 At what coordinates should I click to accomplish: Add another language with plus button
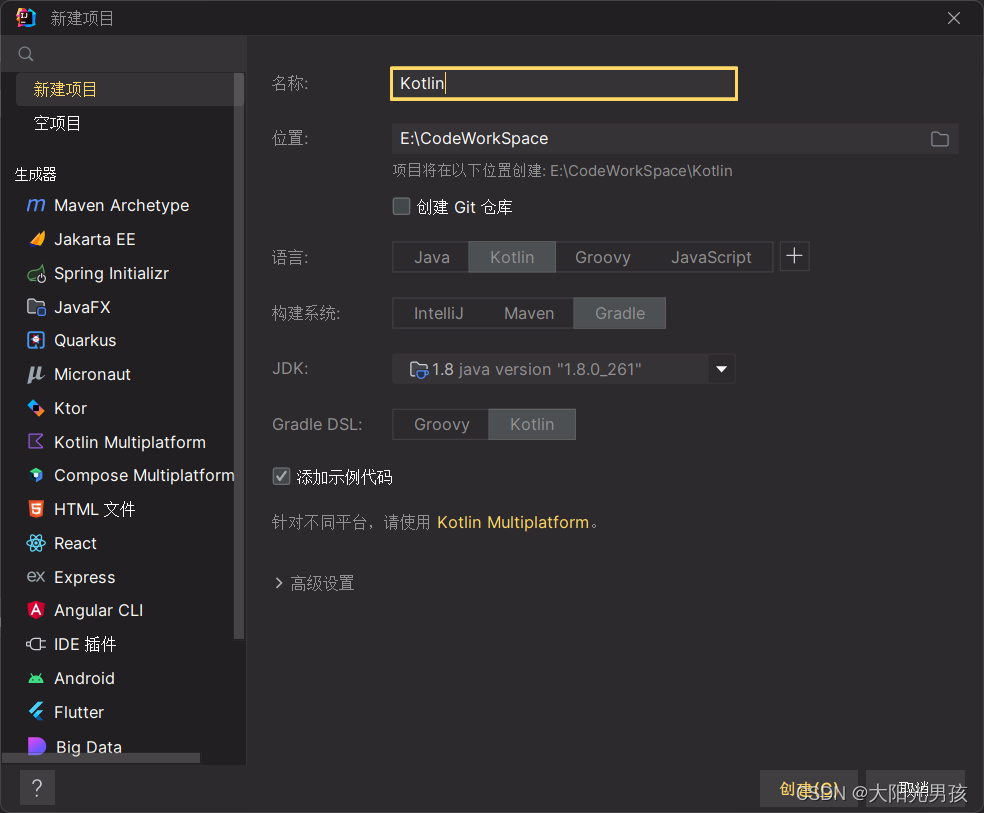[794, 256]
